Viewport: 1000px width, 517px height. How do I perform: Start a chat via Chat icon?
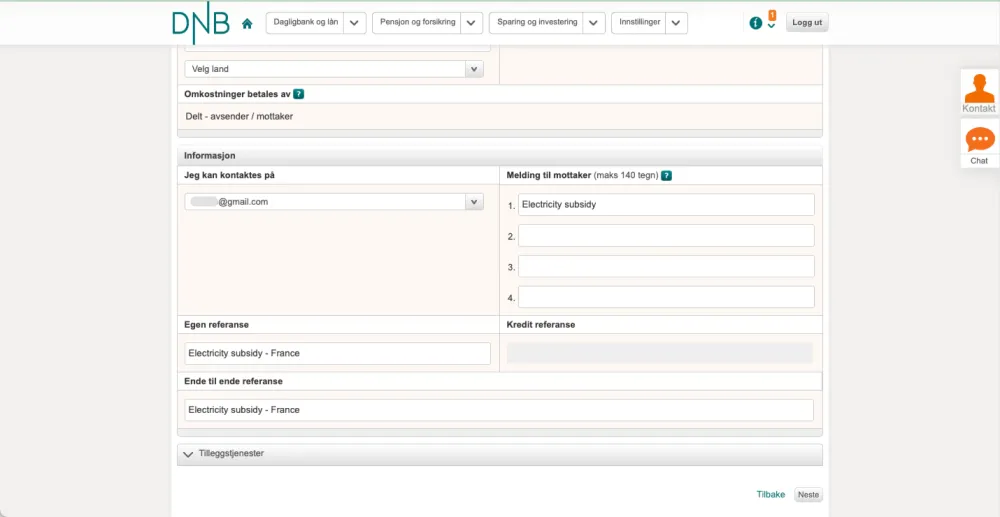979,143
